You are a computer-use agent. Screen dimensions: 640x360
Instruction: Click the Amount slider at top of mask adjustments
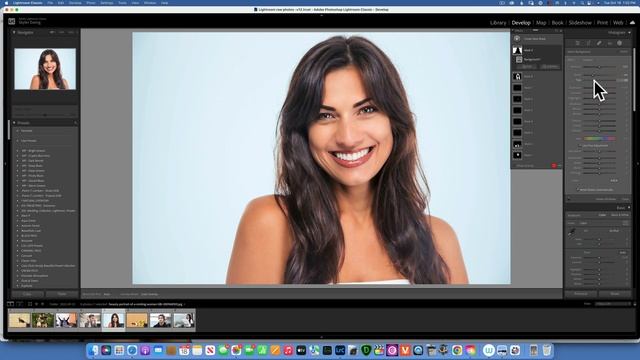point(599,67)
